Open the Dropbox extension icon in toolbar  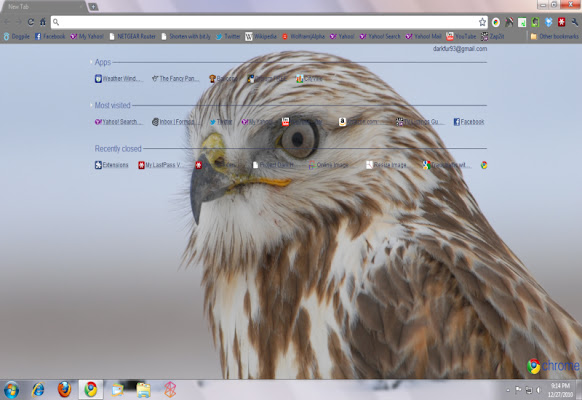tap(548, 22)
